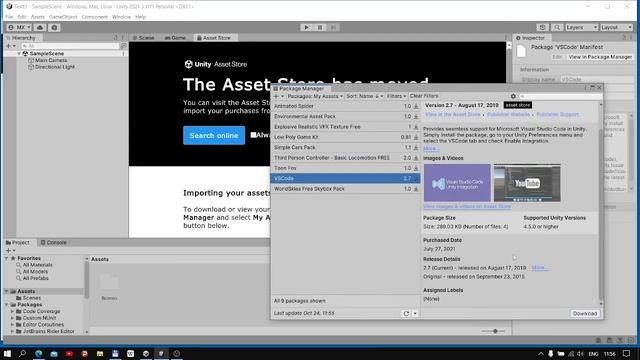Open File Explorer from taskbar
Screen dimensions: 640x360
[100, 353]
